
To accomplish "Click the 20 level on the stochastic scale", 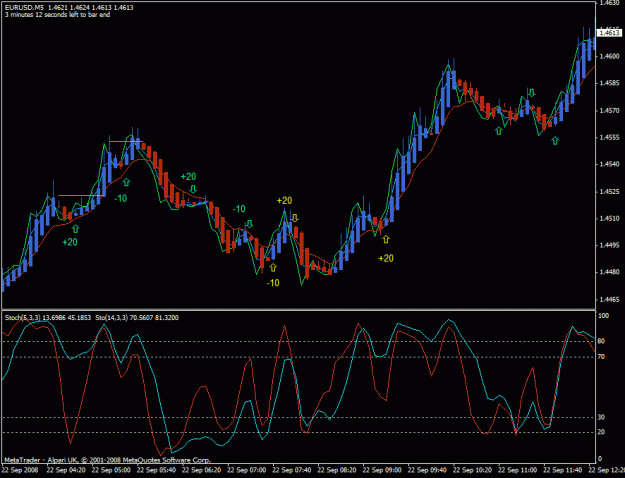I will (x=601, y=432).
